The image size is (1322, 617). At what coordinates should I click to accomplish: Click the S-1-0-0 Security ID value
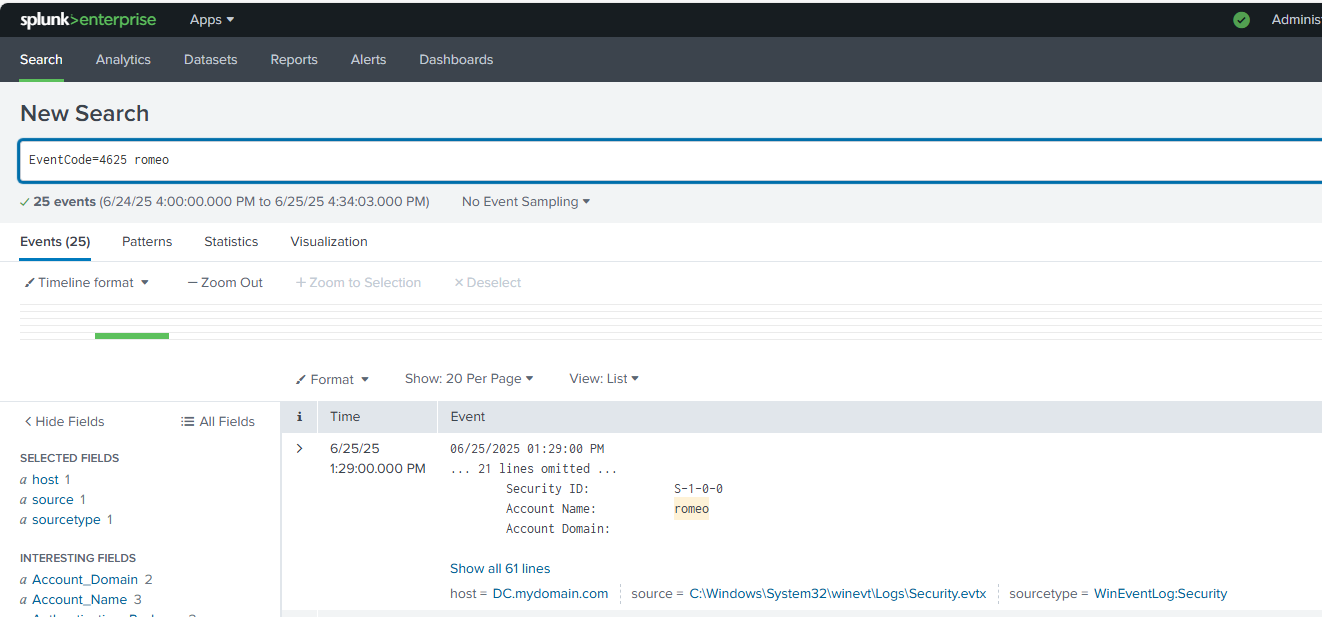point(698,489)
